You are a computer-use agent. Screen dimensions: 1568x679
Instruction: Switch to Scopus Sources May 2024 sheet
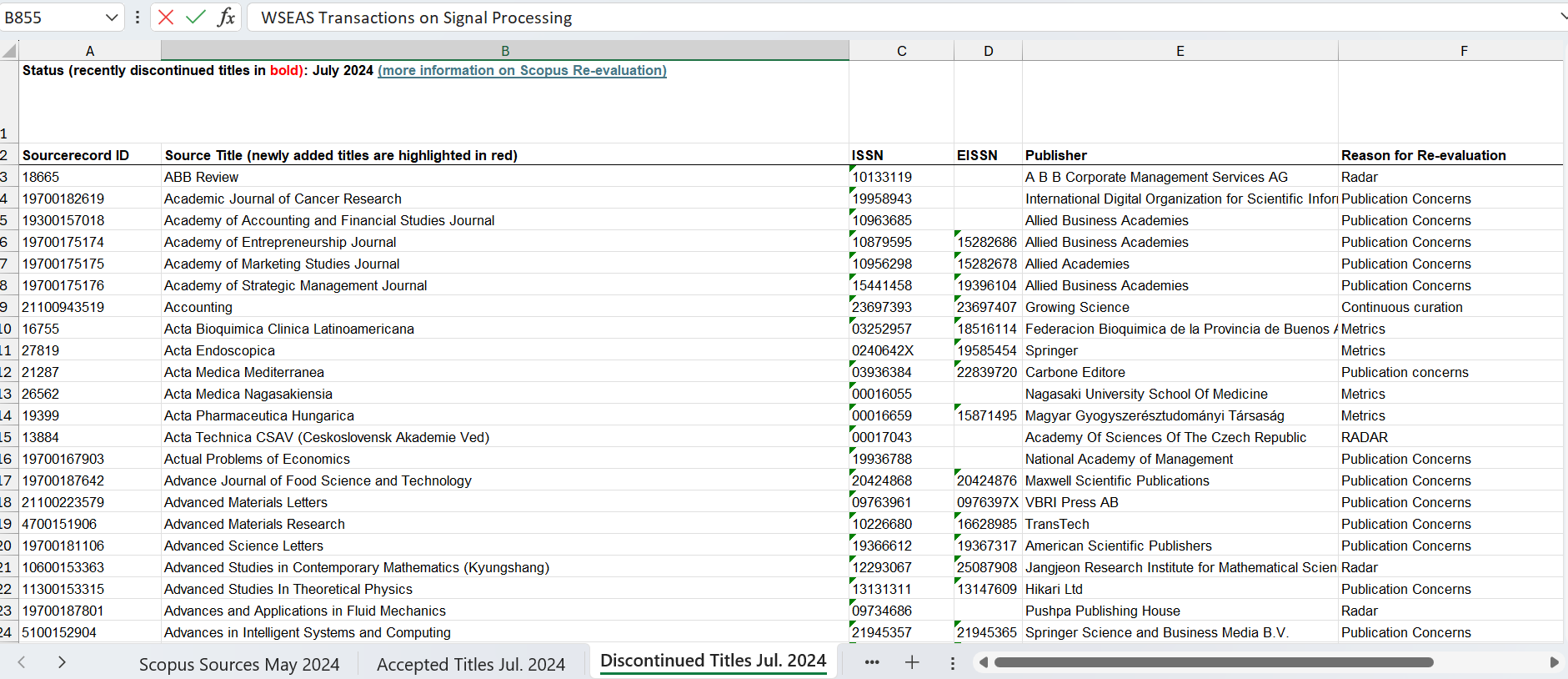239,664
